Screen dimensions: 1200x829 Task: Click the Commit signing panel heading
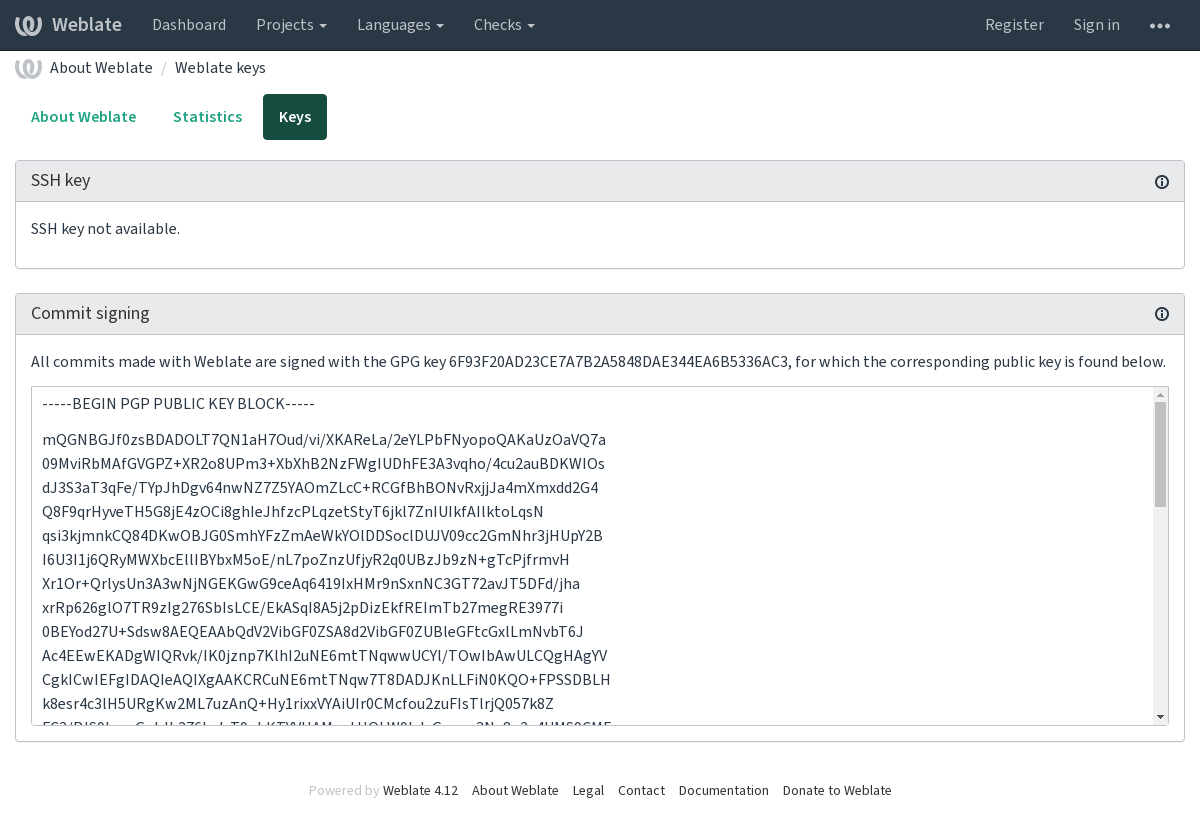point(90,314)
